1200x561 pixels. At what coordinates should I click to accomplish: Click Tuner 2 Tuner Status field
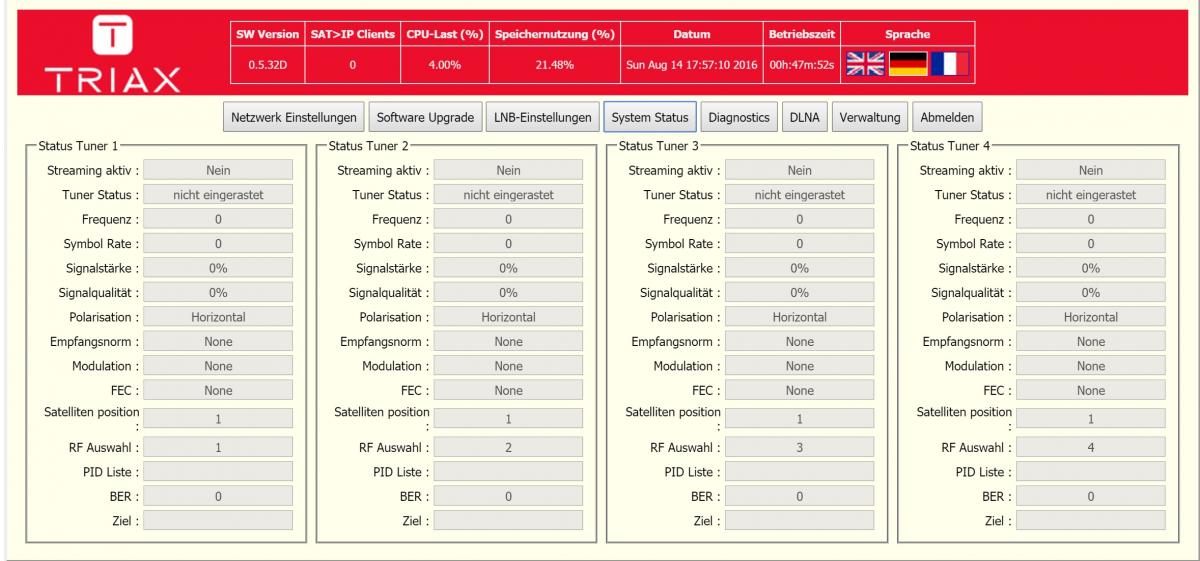click(x=508, y=195)
